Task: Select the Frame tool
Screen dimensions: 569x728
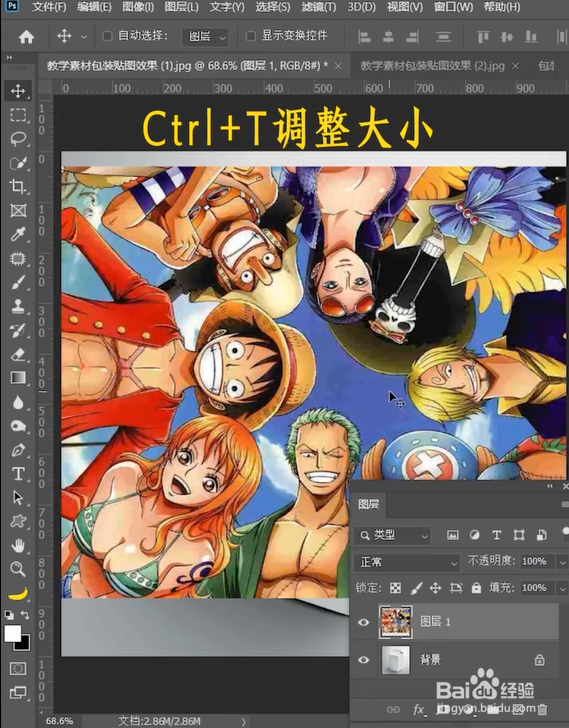Action: pos(18,211)
